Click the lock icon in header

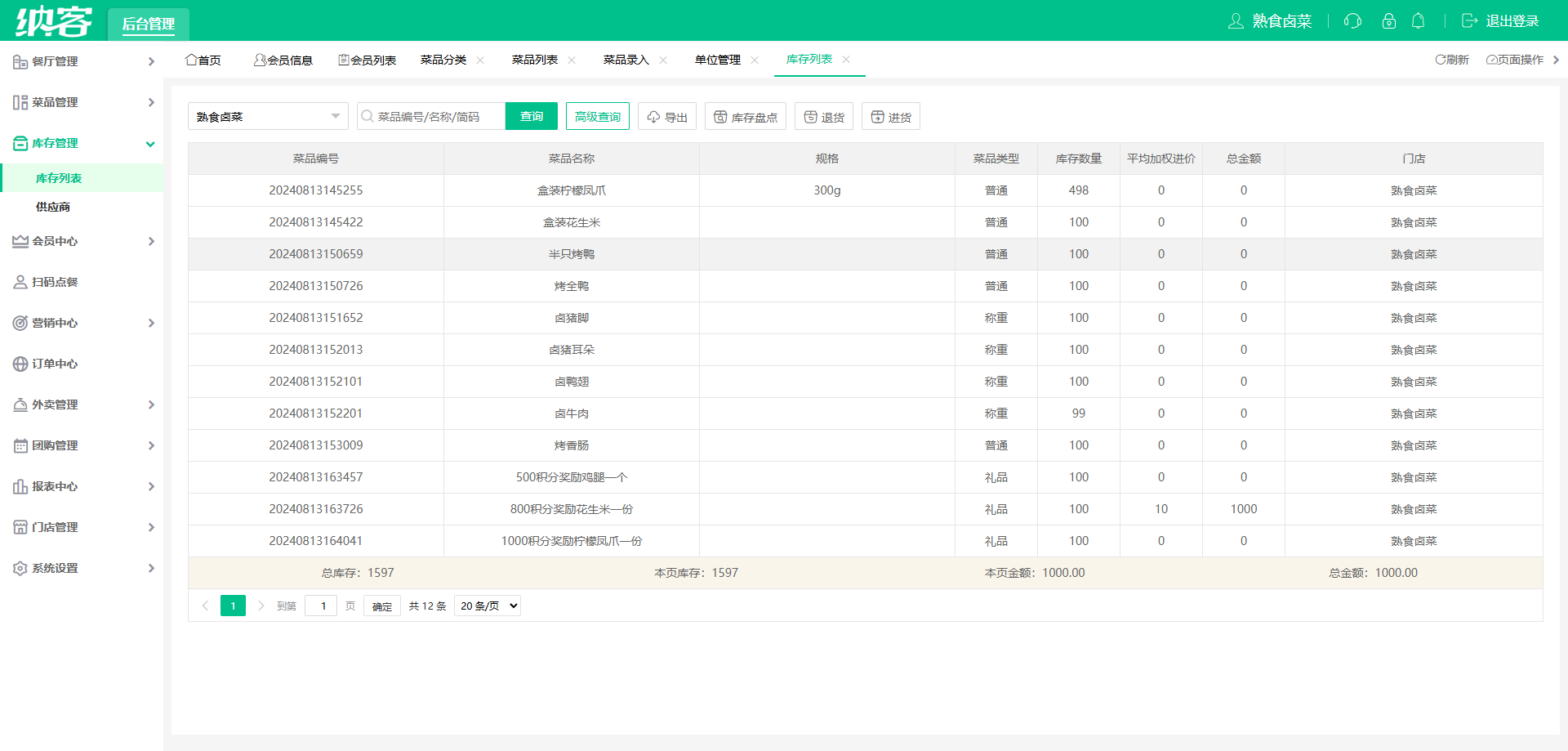(x=1388, y=21)
